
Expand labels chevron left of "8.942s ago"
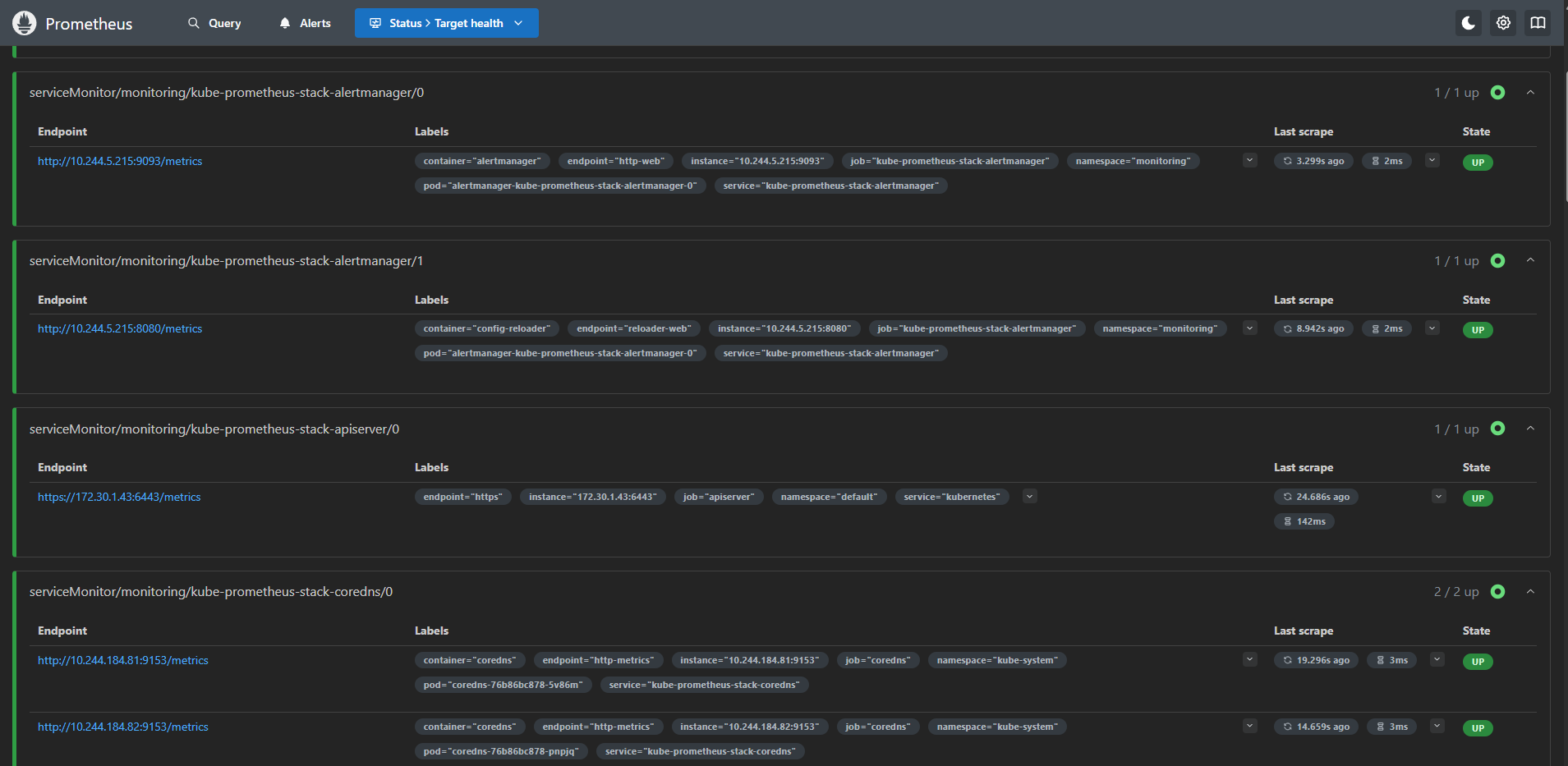[x=1250, y=328]
